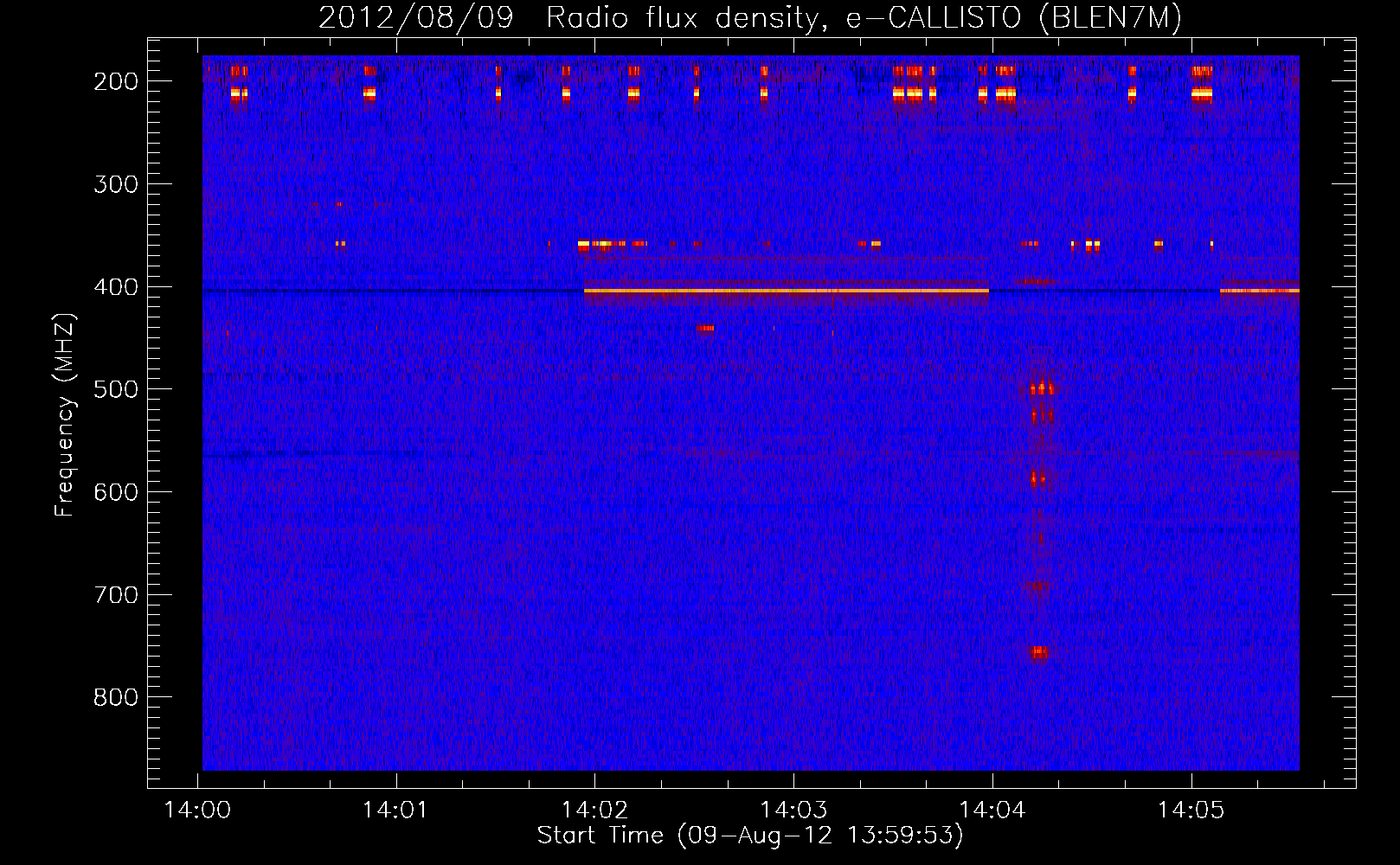Click the 300 frequency tick label
The height and width of the screenshot is (865, 1400).
tap(116, 184)
